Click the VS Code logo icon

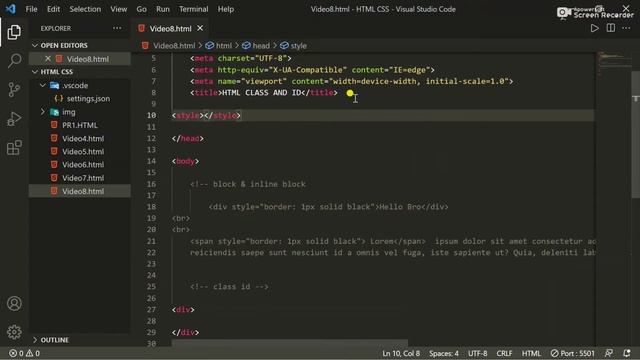tap(11, 9)
